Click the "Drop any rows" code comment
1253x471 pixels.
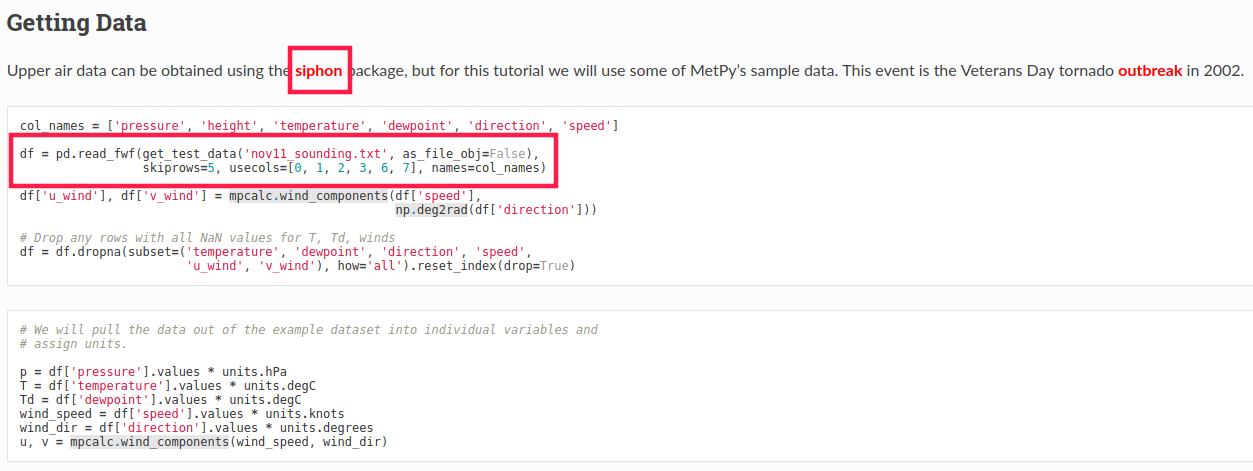[x=207, y=238]
